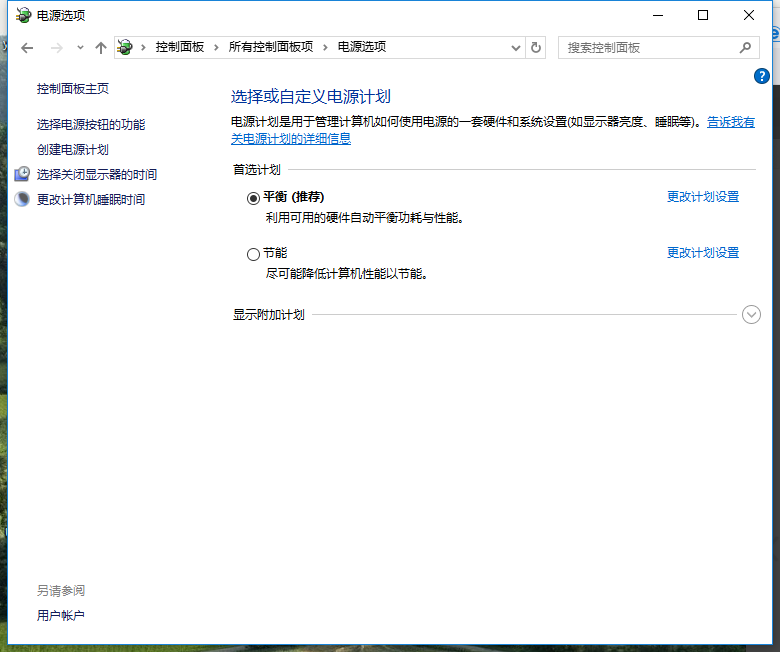This screenshot has height=652, width=780.
Task: Click the blue help question mark icon
Action: (762, 76)
